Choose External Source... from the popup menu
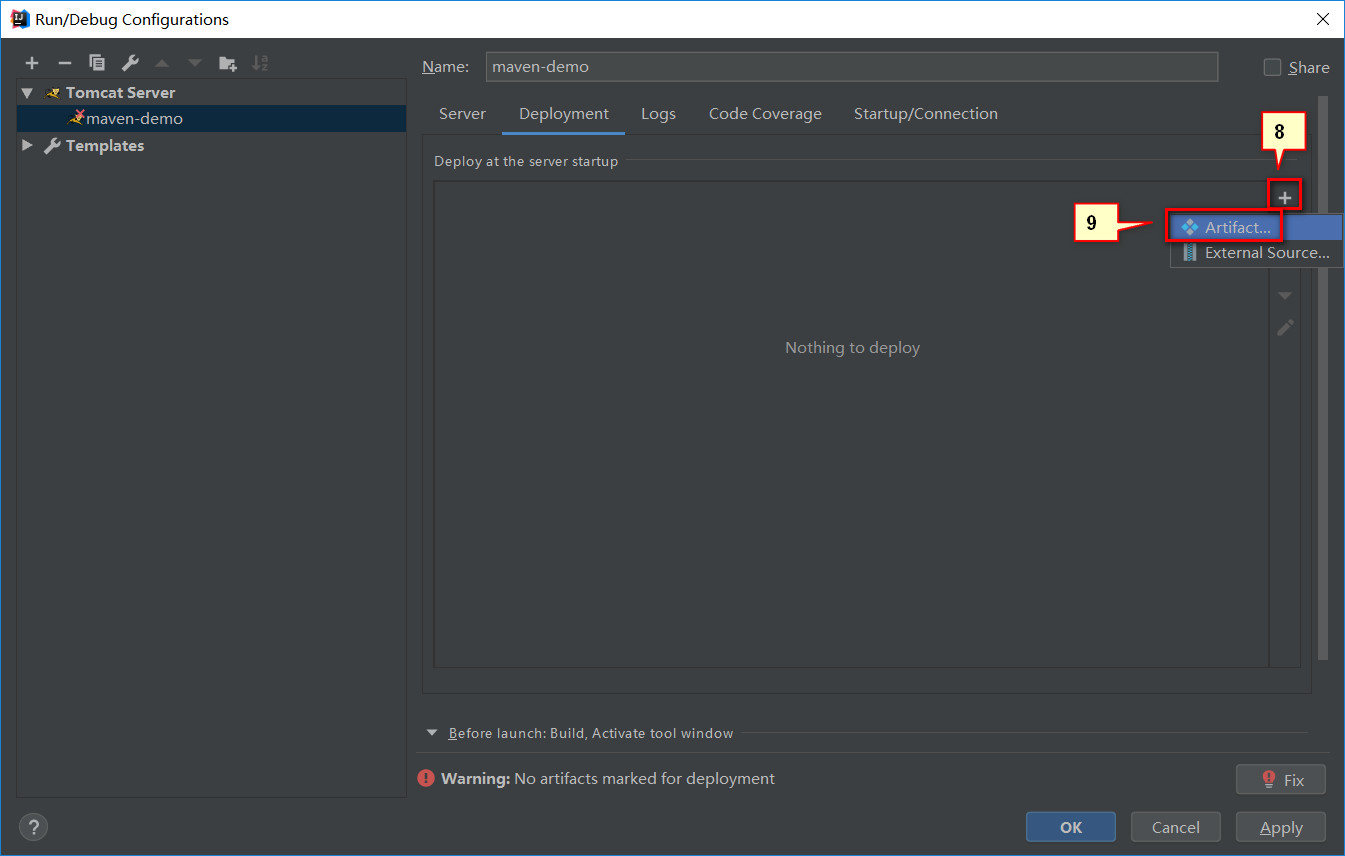This screenshot has width=1345, height=856. pos(1256,253)
